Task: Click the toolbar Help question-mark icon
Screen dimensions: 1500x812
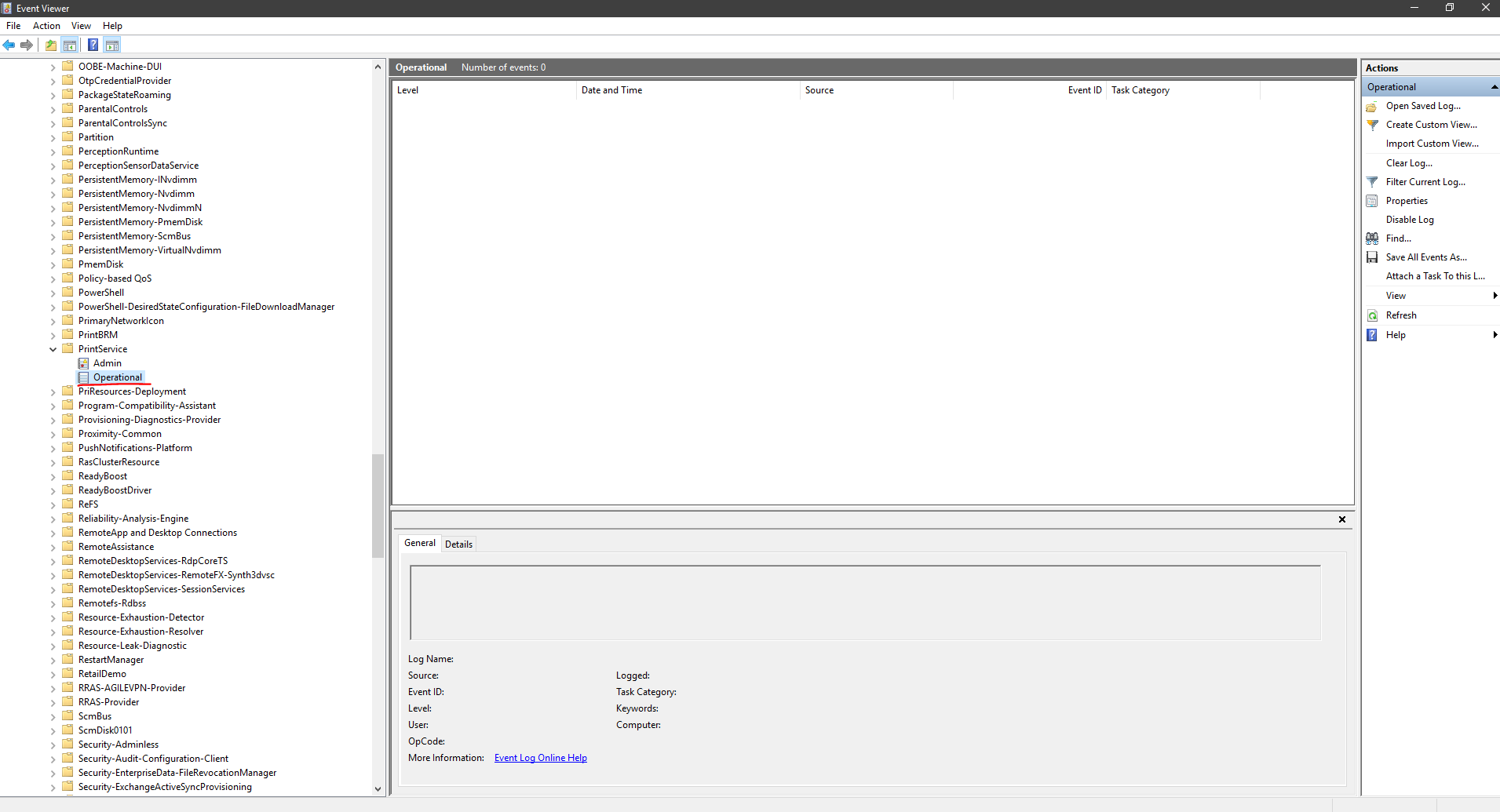Action: tap(93, 46)
